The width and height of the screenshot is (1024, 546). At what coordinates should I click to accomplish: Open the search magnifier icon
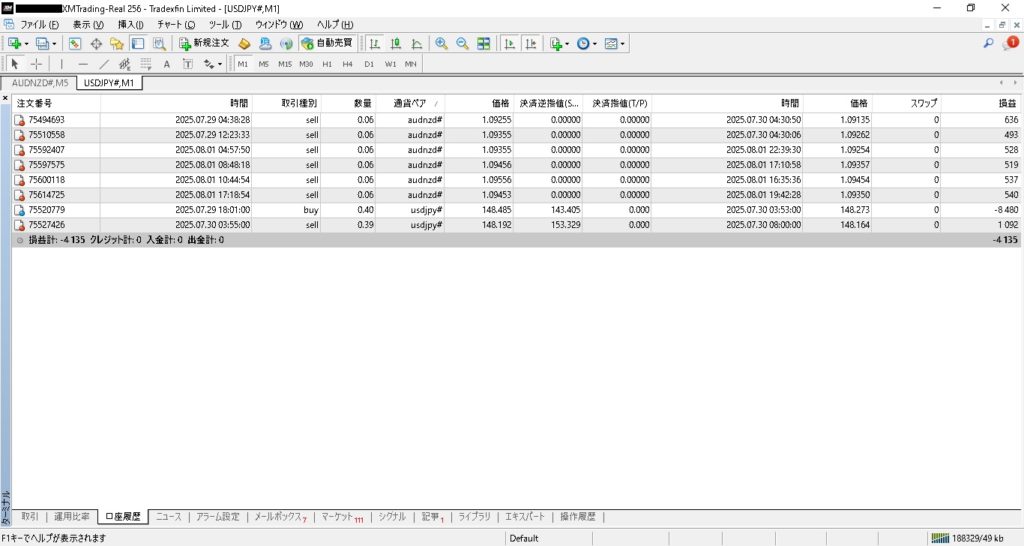[x=989, y=44]
